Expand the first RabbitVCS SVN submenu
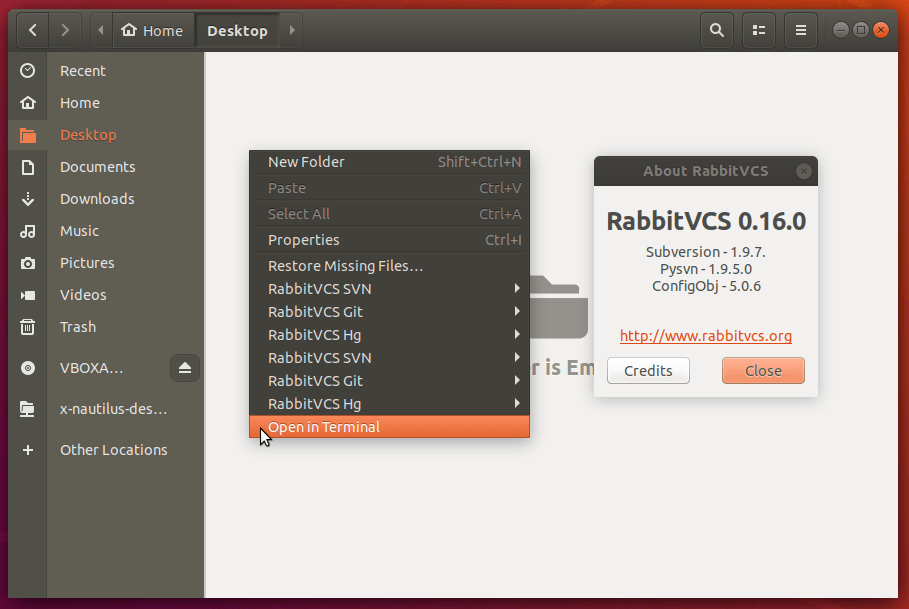This screenshot has width=909, height=609. click(389, 289)
